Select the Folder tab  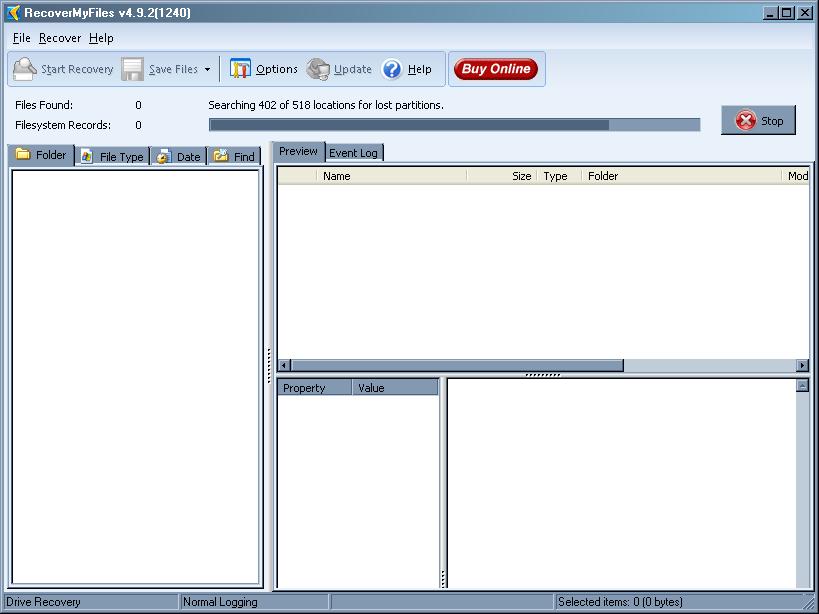tap(41, 155)
